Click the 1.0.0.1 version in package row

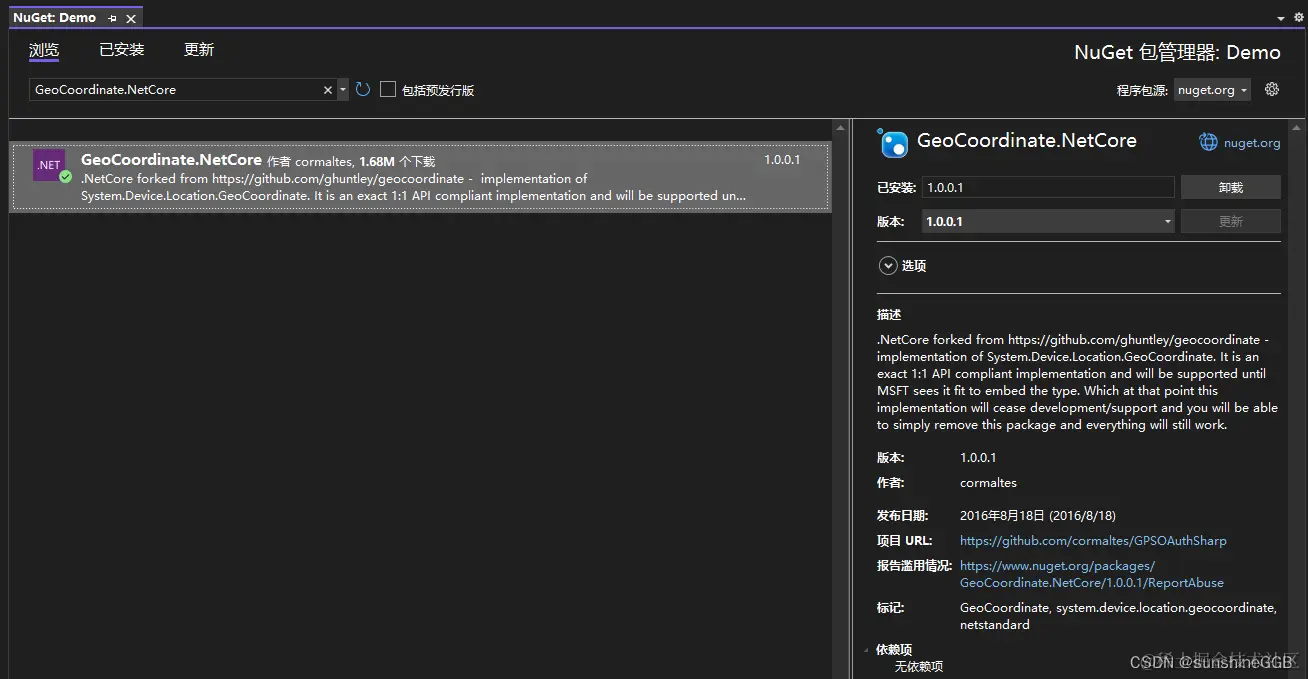(x=782, y=160)
